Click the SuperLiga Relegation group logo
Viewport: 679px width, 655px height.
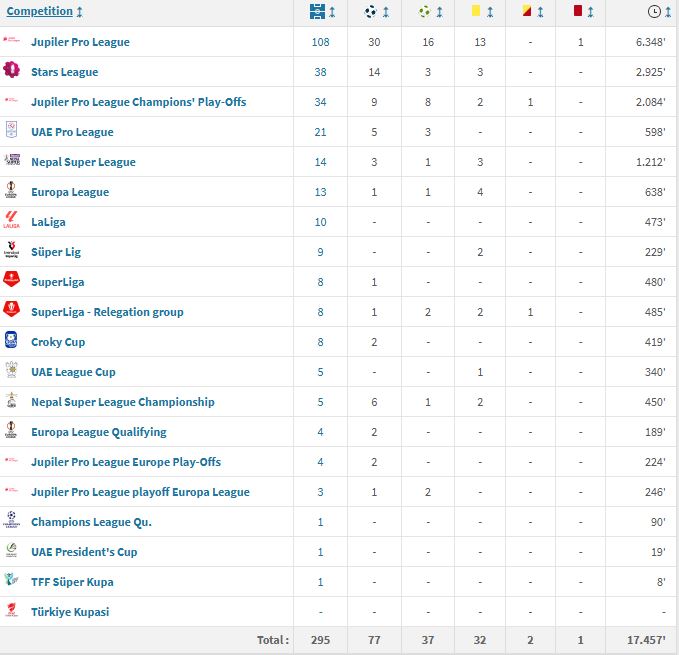[x=11, y=309]
